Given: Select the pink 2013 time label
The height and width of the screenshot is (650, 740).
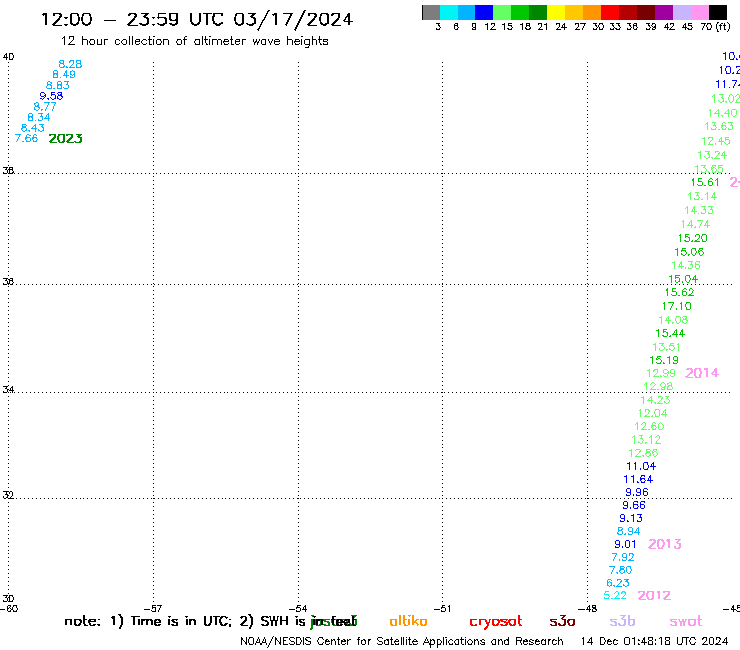Looking at the screenshot, I should tap(664, 544).
